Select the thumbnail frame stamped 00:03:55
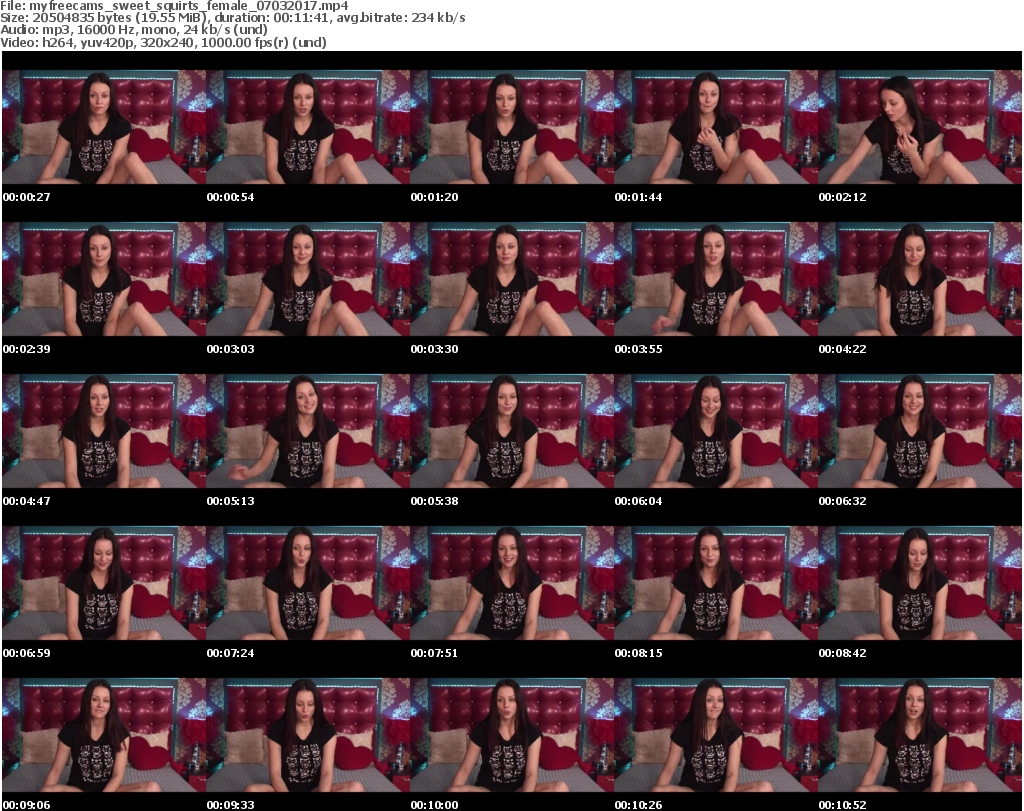This screenshot has height=811, width=1024. click(x=716, y=279)
